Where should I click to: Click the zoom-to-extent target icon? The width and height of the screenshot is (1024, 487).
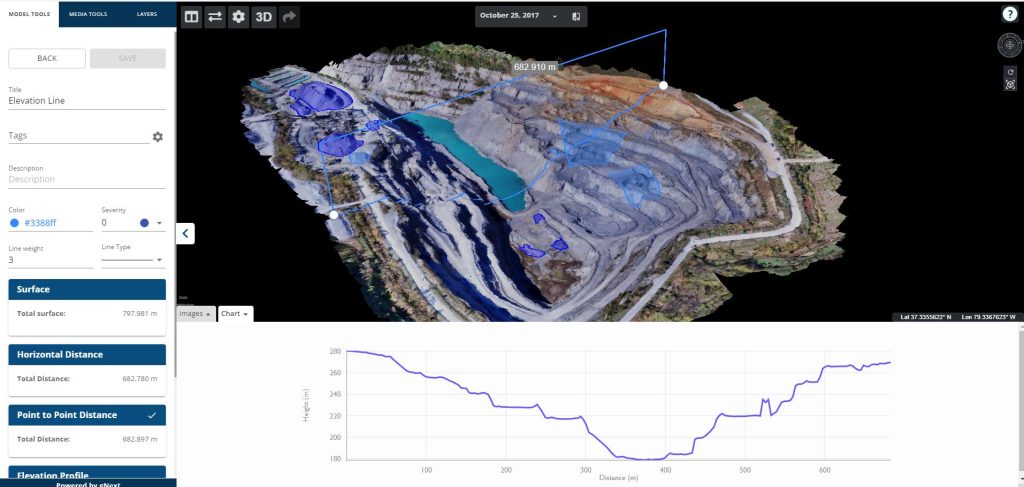(1010, 84)
